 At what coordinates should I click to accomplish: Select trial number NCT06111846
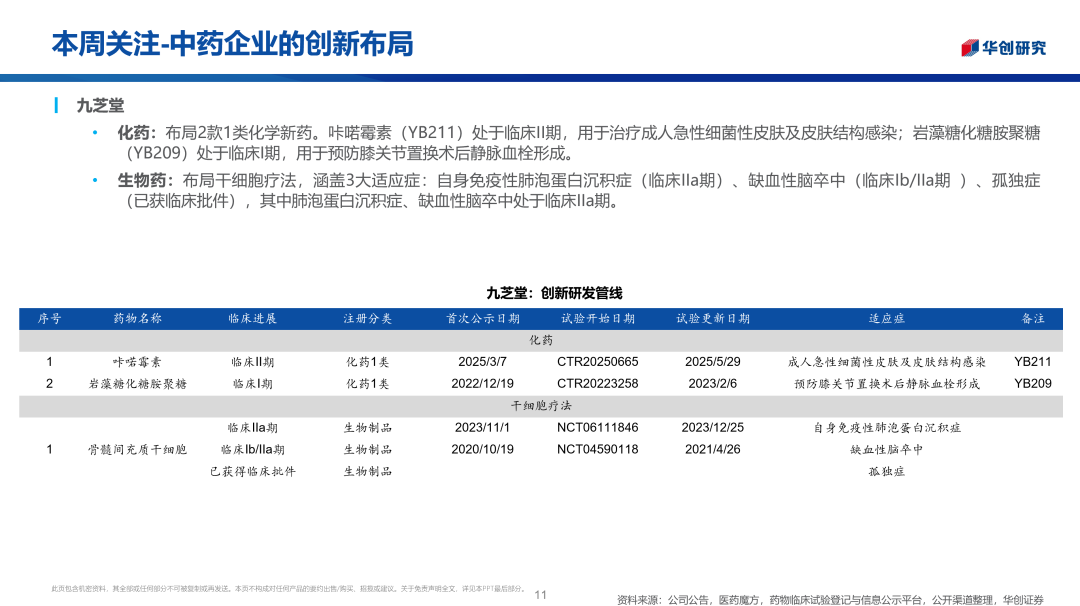click(598, 428)
